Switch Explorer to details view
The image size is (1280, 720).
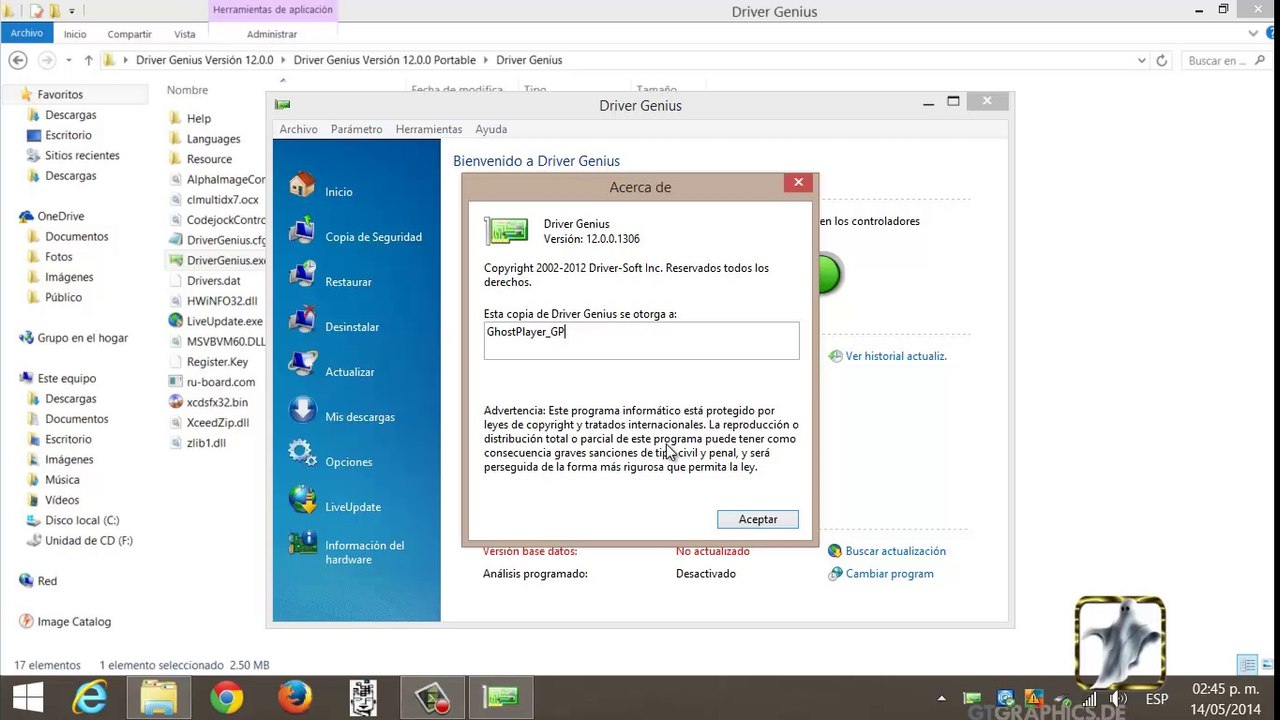pos(1247,665)
